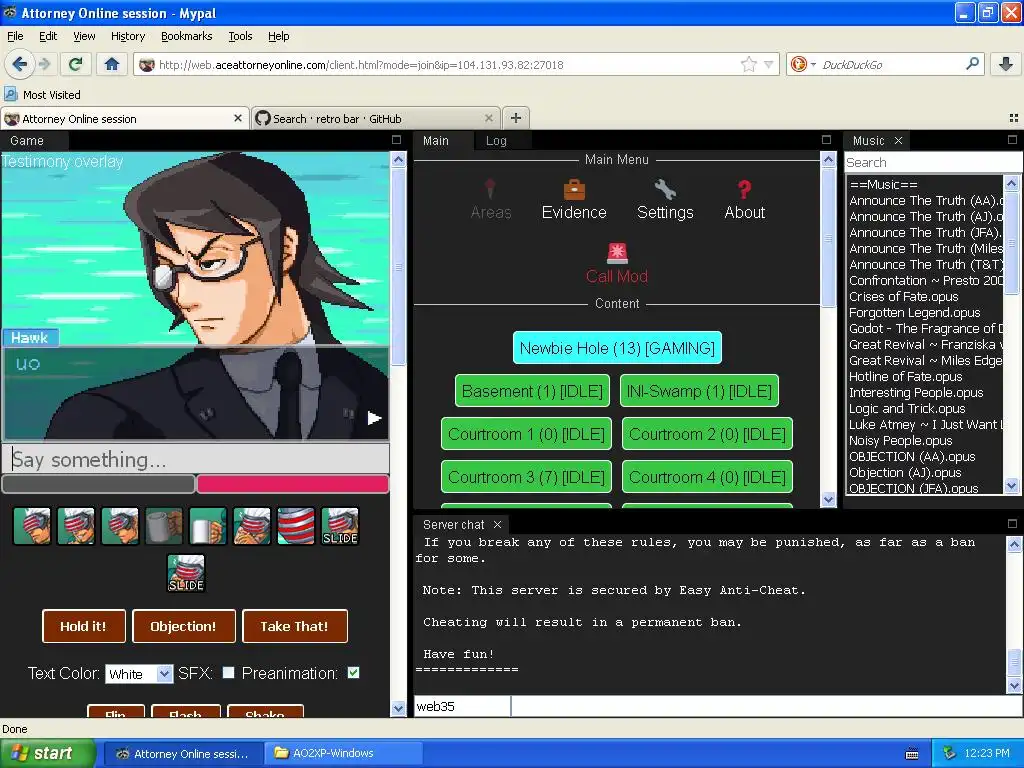Close the Music panel tab
Screen dimensions: 1024x768
click(898, 140)
